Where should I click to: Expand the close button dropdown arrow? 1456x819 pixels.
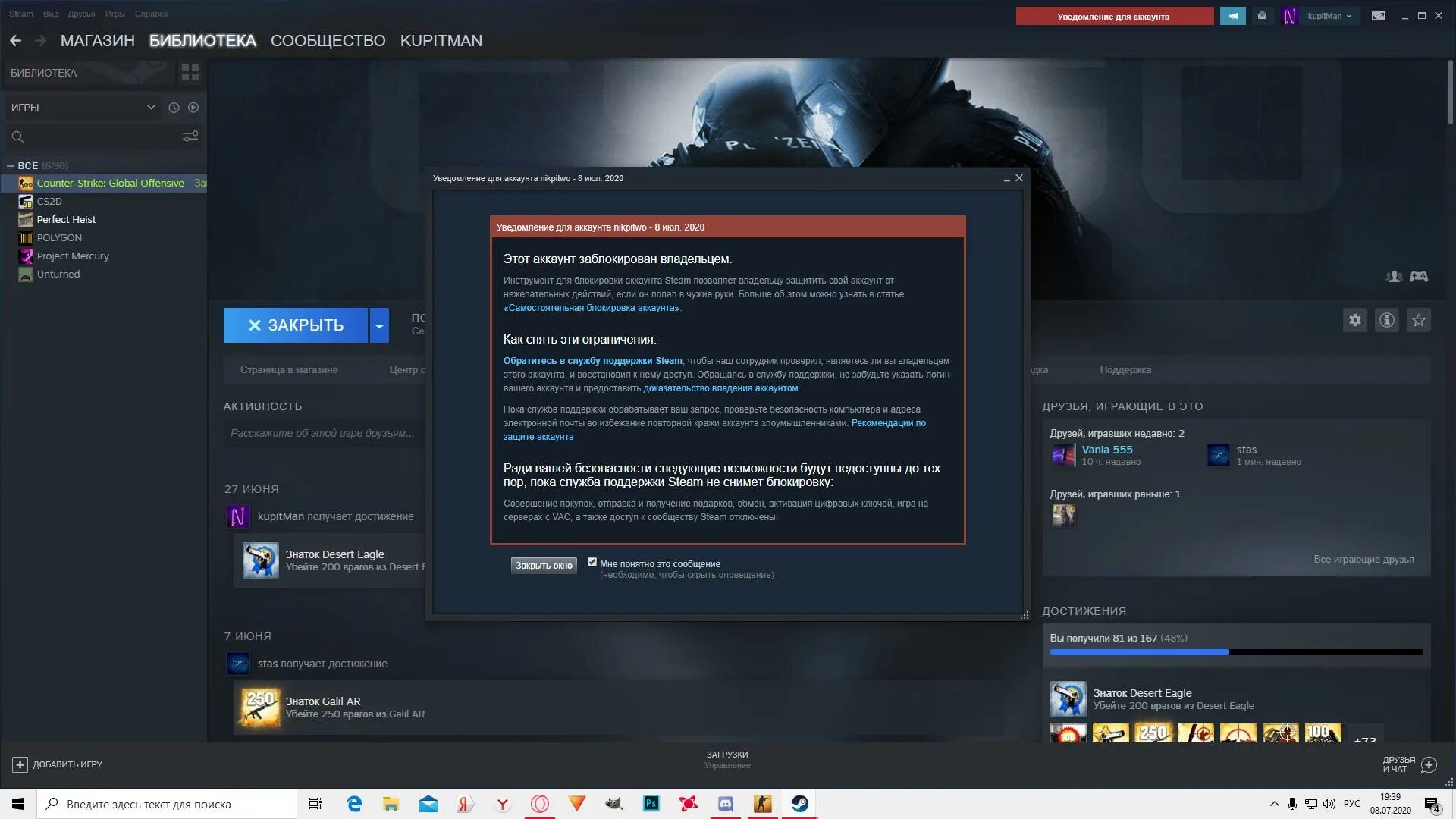point(380,324)
